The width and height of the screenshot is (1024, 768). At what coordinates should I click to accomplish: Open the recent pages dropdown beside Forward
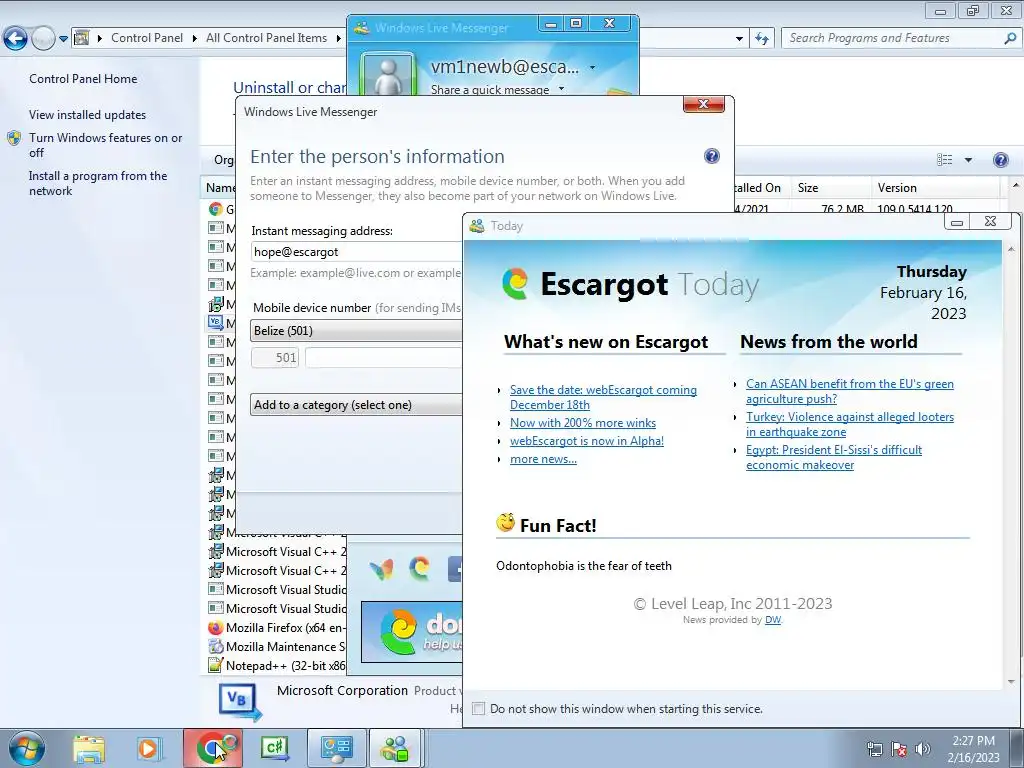pos(63,39)
